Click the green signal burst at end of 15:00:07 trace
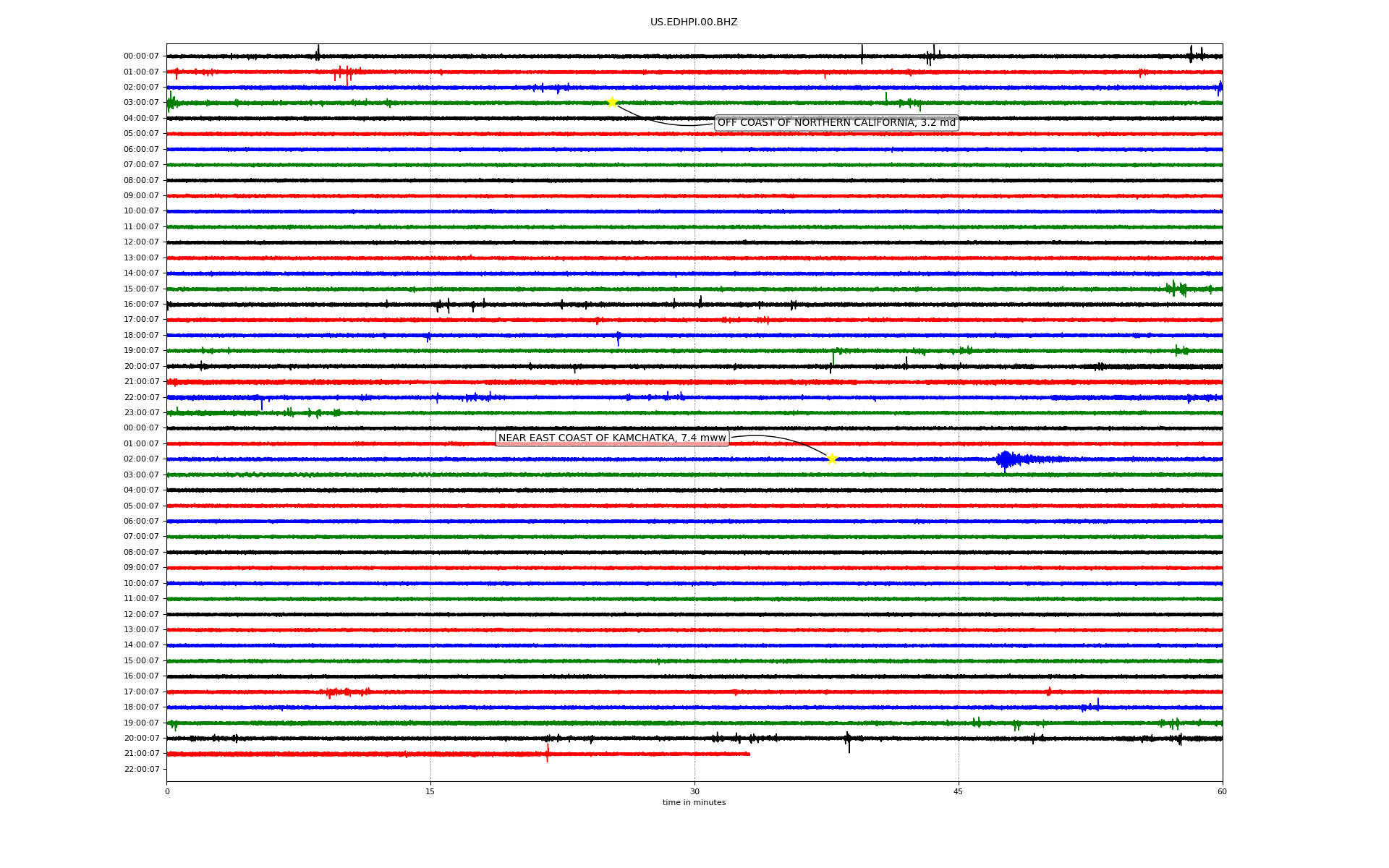1389x868 pixels. [1178, 289]
